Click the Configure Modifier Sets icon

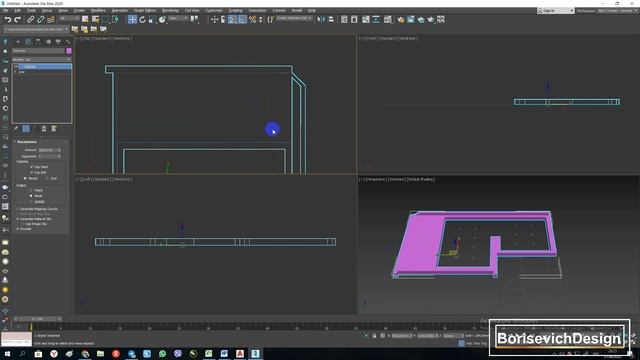[53, 129]
